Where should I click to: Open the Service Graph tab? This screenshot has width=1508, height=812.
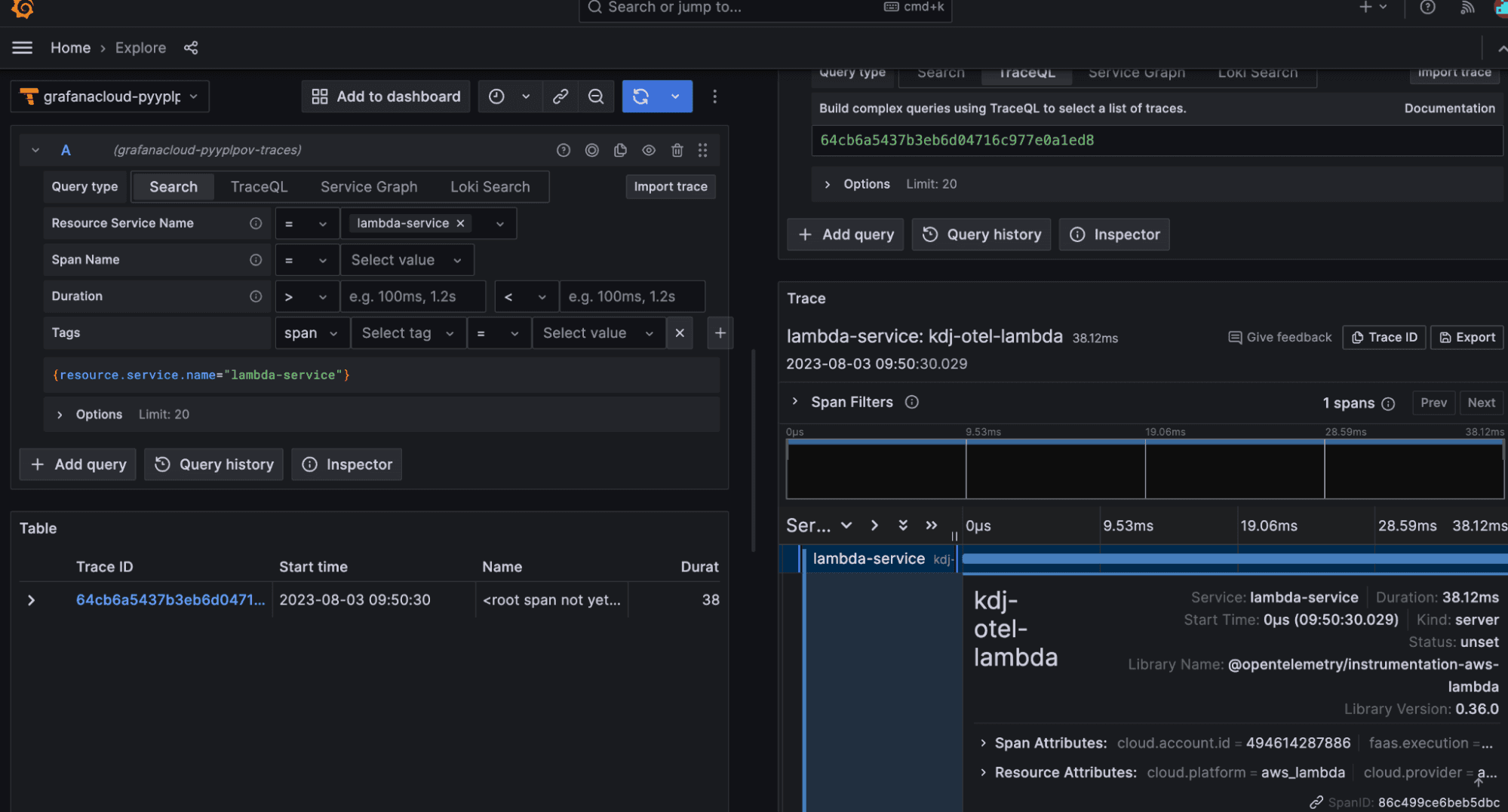click(x=369, y=186)
